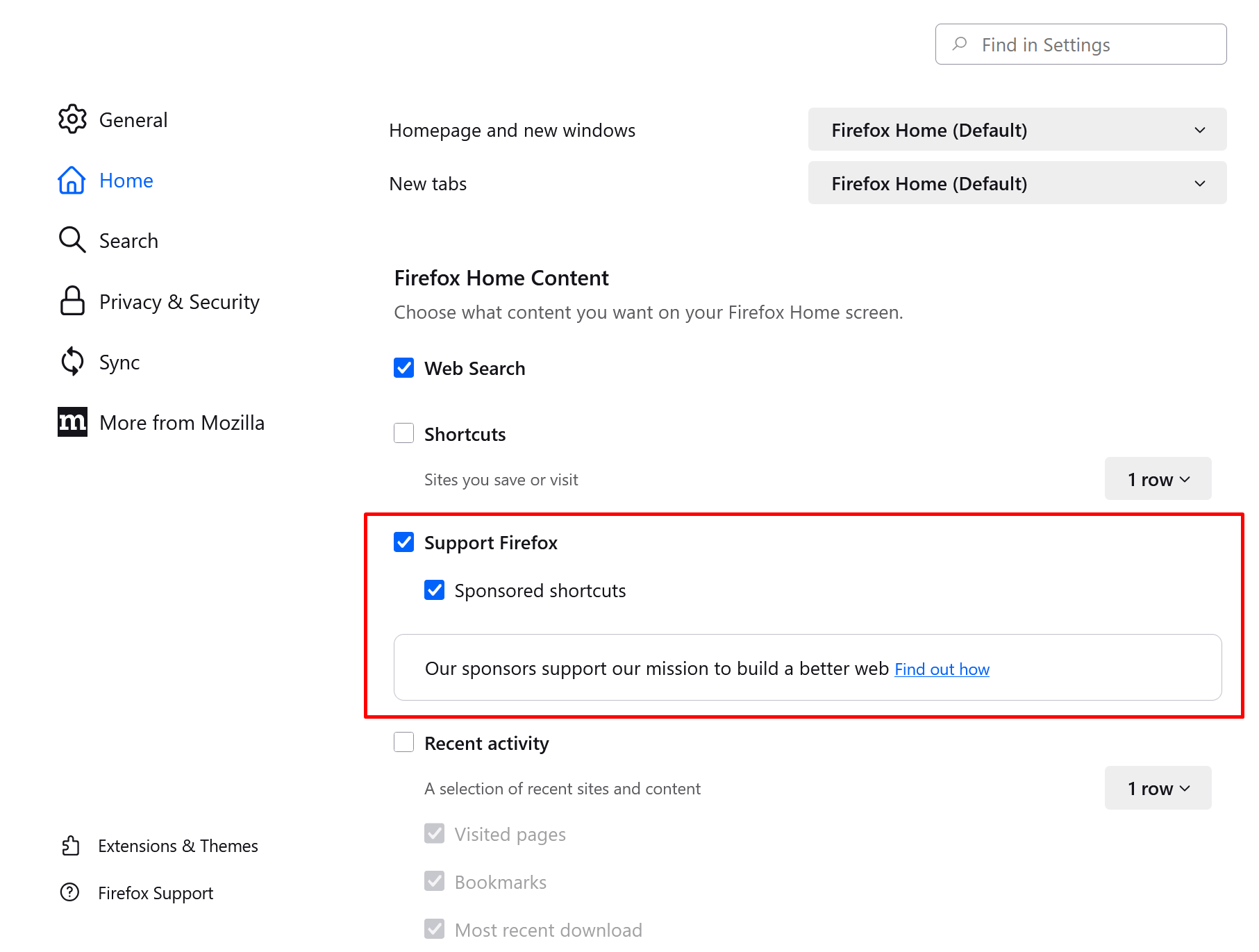This screenshot has height=952, width=1259.
Task: Expand the Recent activity row count dropdown
Action: pyautogui.click(x=1158, y=788)
